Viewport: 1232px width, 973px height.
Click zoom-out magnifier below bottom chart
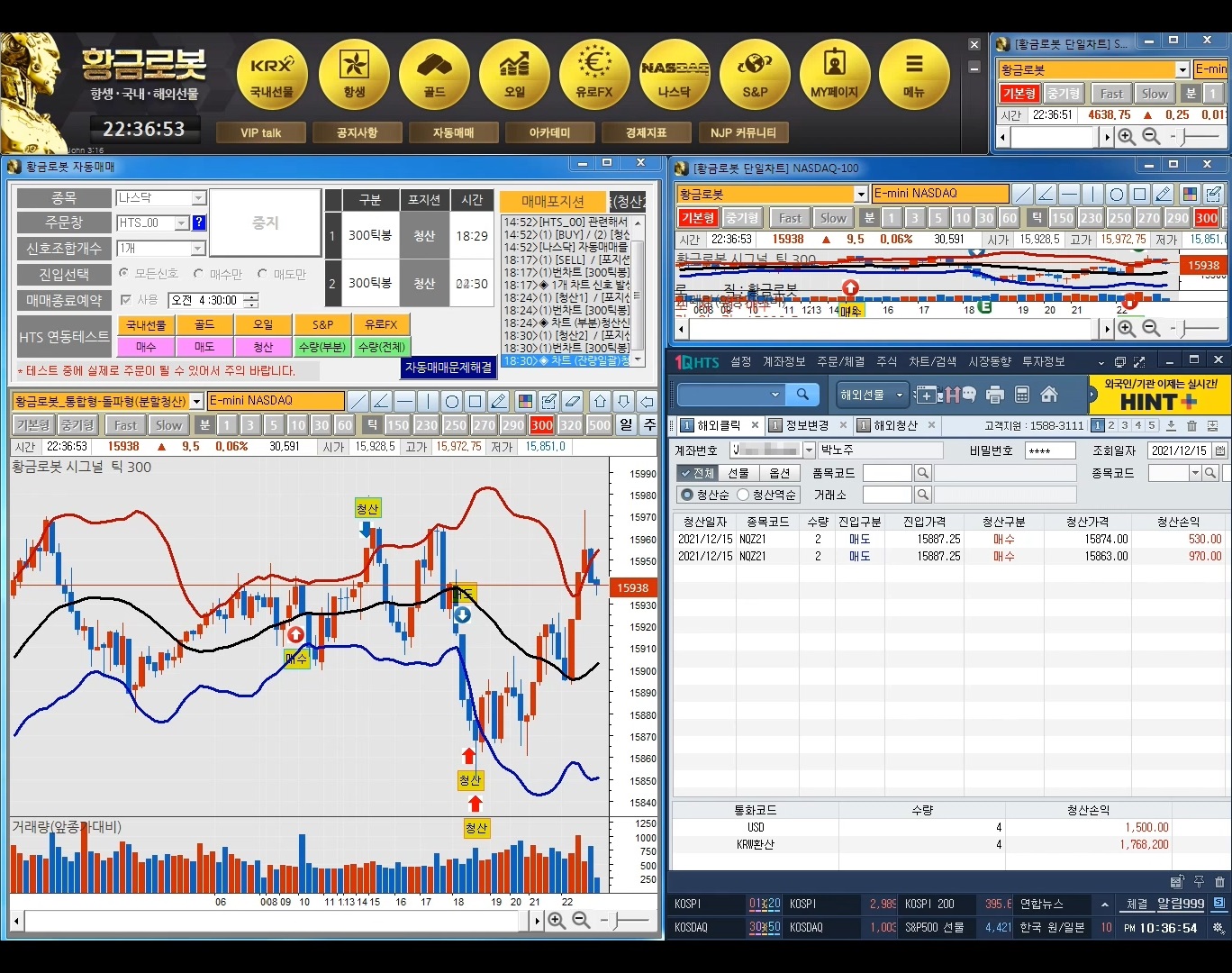(x=581, y=920)
